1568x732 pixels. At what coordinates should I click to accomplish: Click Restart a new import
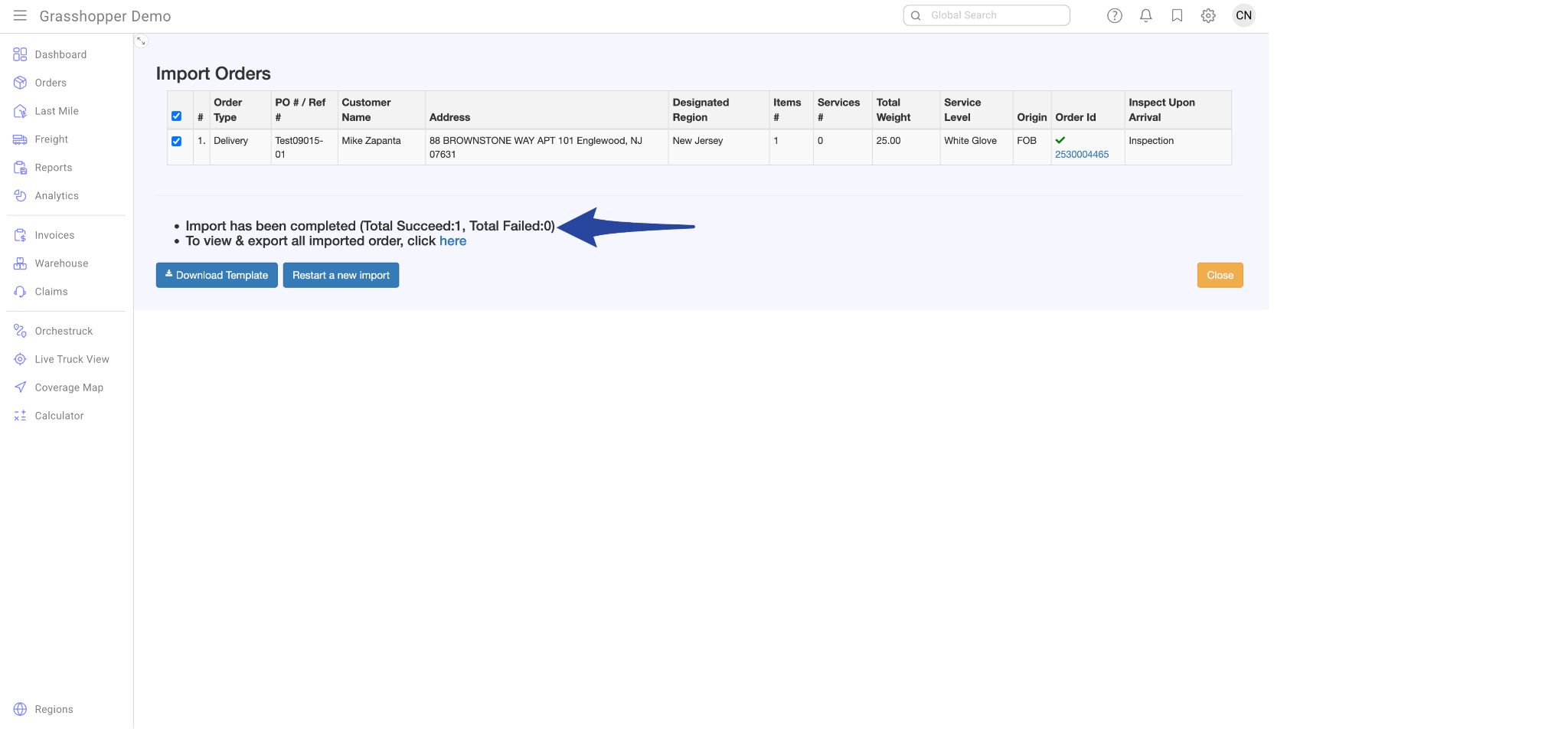point(341,275)
